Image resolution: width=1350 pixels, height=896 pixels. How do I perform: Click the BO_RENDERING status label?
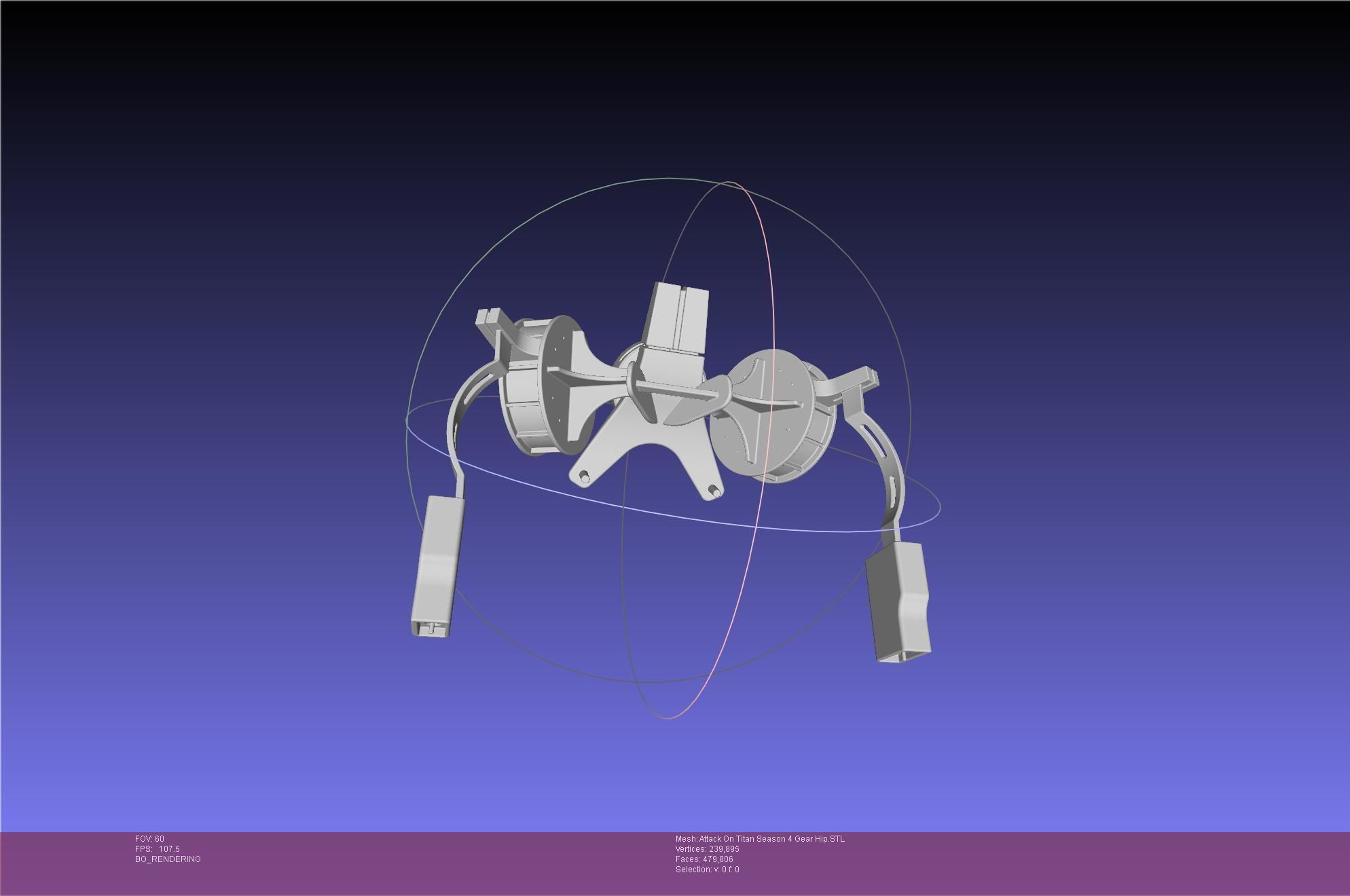click(x=168, y=859)
